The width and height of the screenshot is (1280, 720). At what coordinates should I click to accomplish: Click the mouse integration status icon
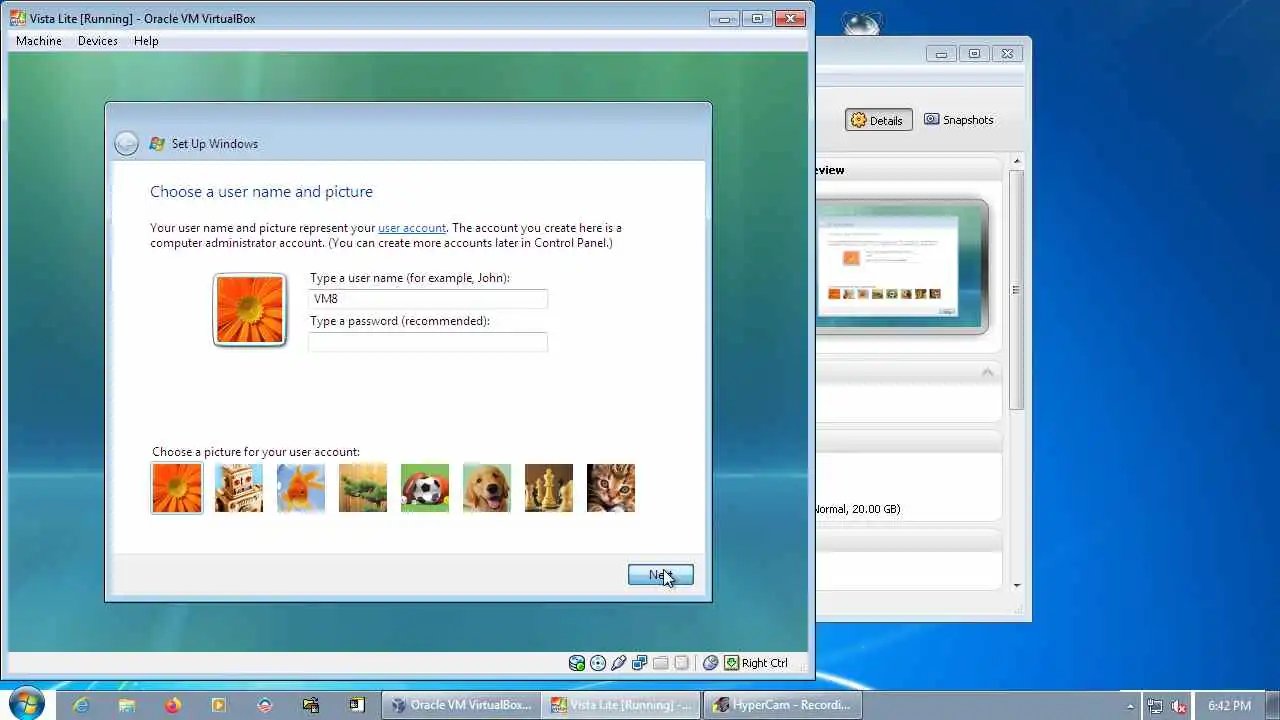pyautogui.click(x=711, y=663)
